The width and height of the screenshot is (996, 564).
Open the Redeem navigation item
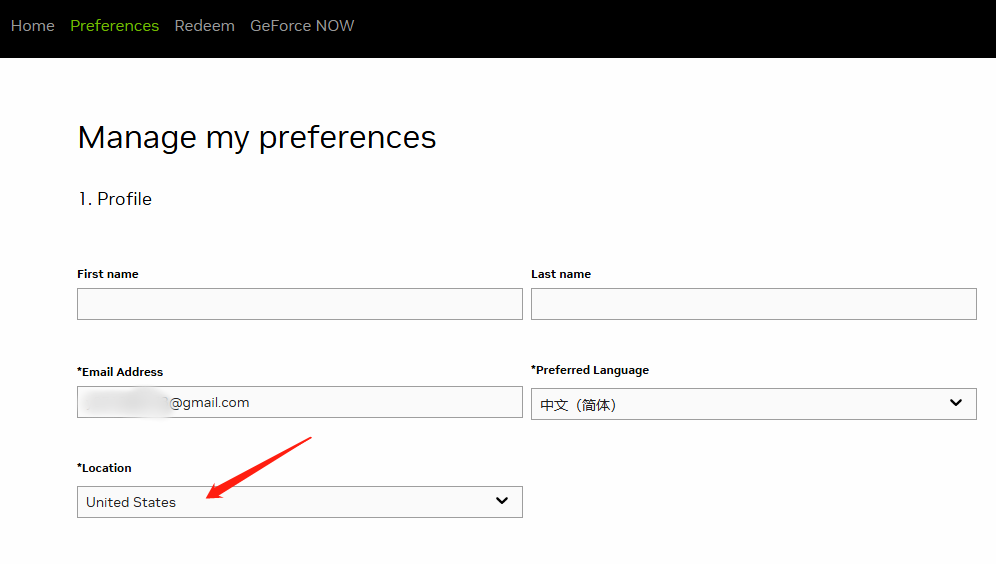pos(204,26)
